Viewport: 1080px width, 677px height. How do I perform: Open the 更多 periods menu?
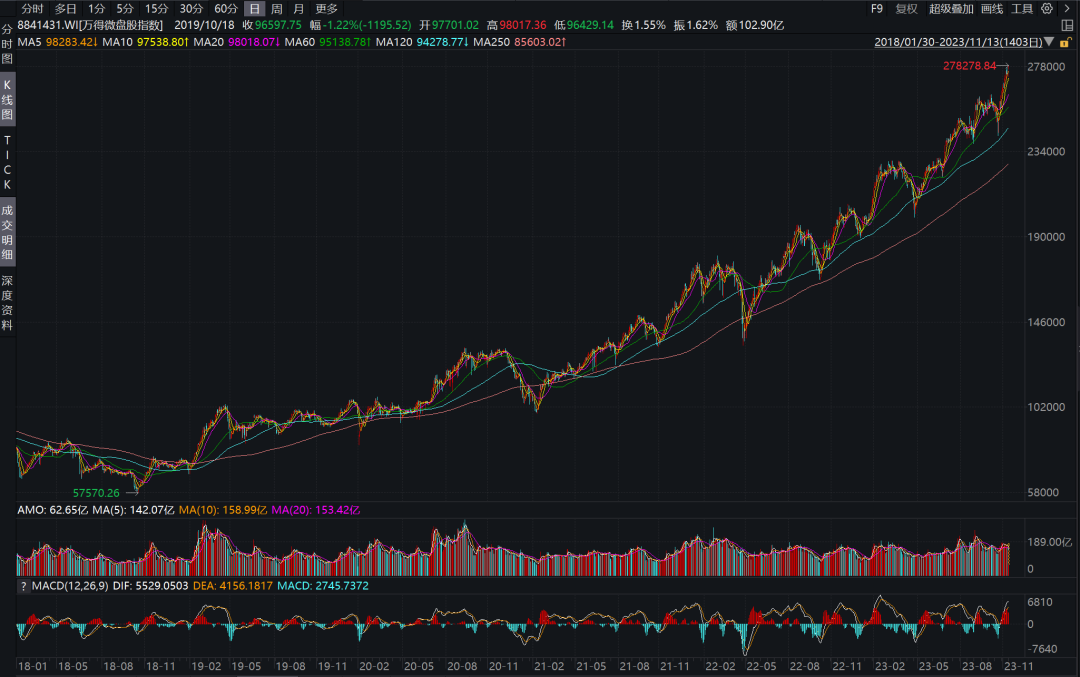326,9
